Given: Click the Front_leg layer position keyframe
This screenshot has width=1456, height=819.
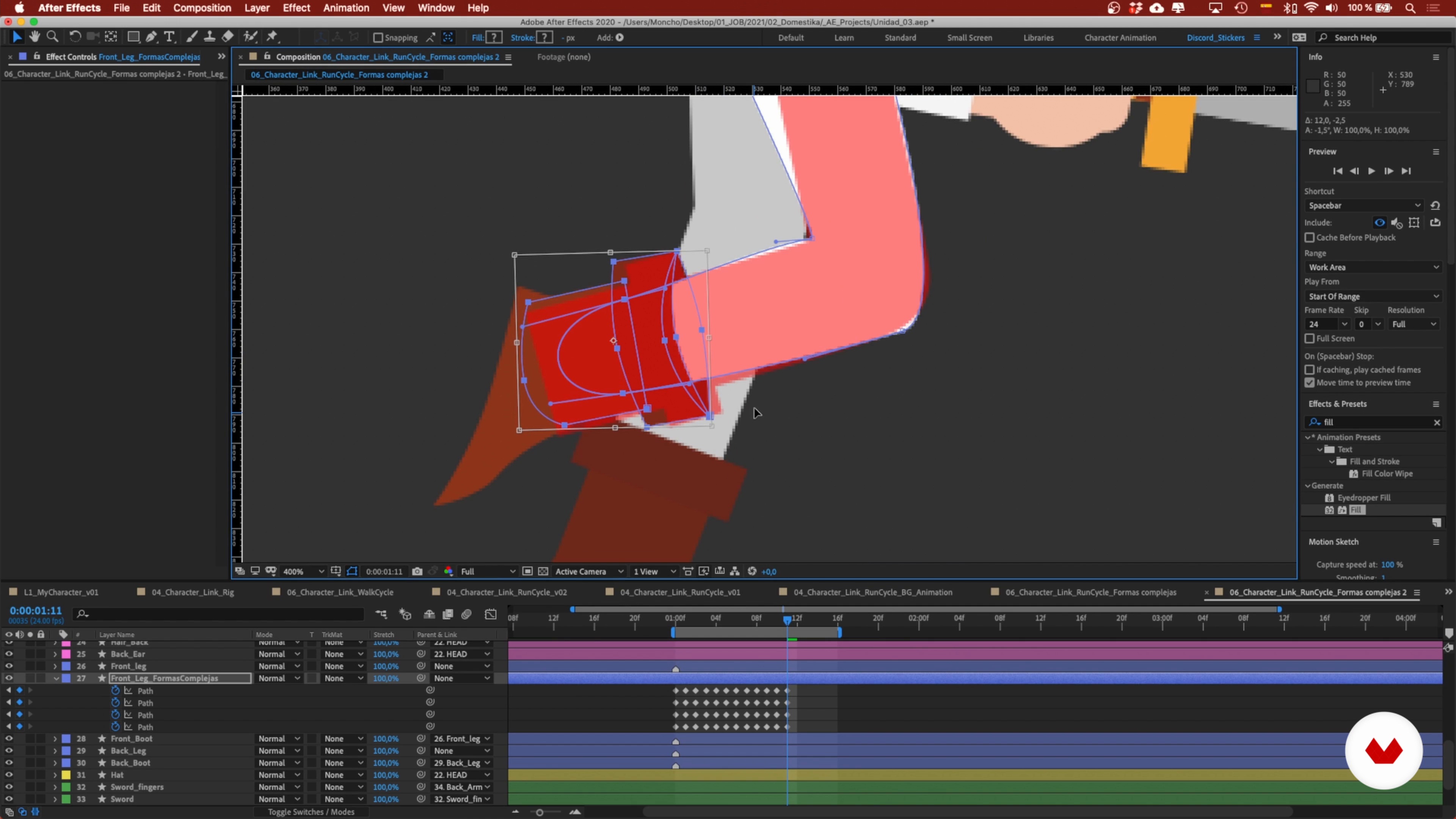Looking at the screenshot, I should point(675,669).
